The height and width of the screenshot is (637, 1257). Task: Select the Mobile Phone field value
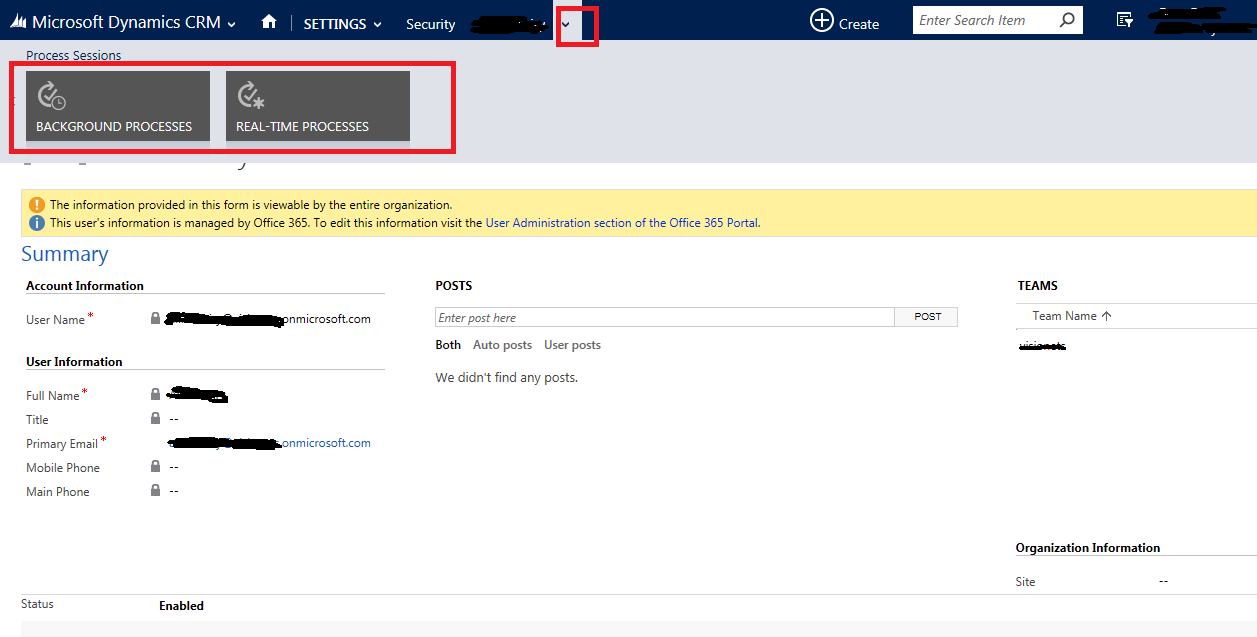point(174,467)
